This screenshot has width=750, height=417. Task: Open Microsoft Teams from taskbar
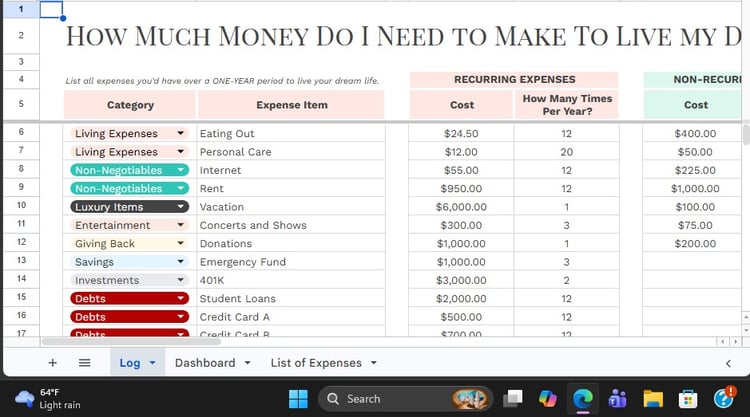618,399
